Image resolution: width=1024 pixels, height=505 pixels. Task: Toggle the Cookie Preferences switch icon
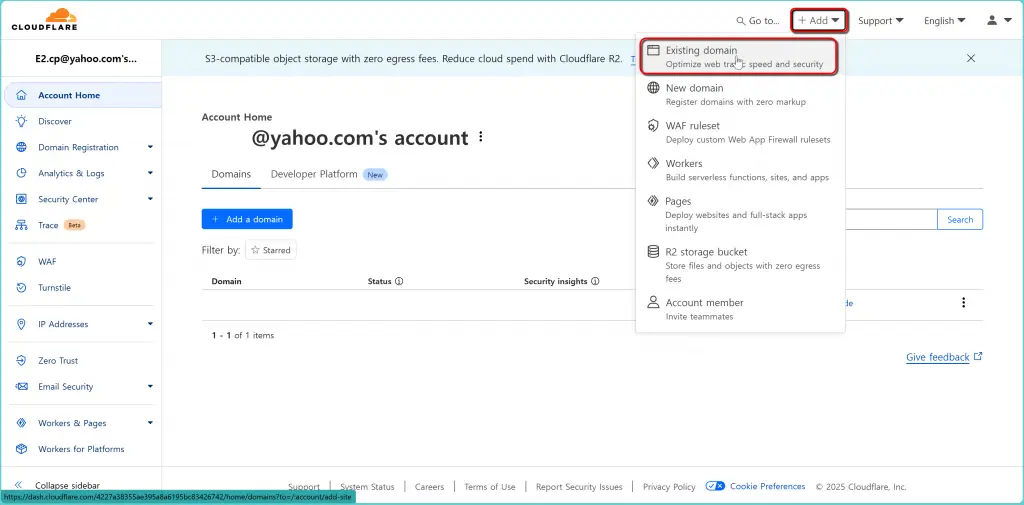[715, 486]
